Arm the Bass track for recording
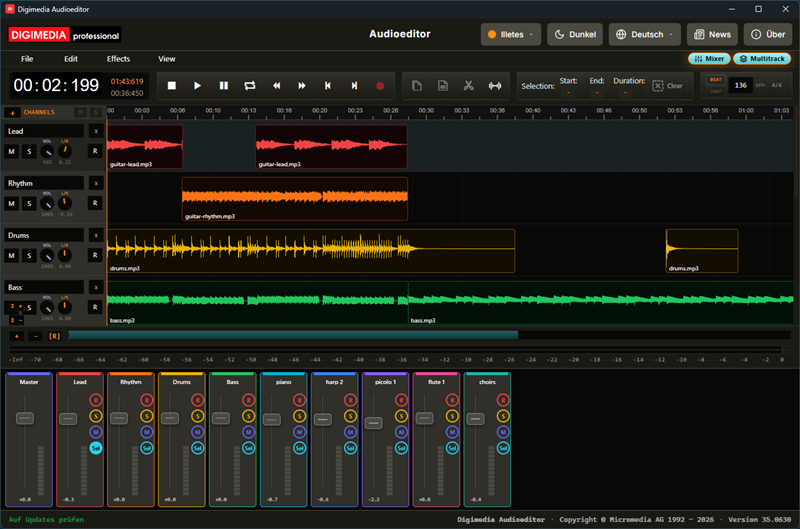 (x=95, y=307)
